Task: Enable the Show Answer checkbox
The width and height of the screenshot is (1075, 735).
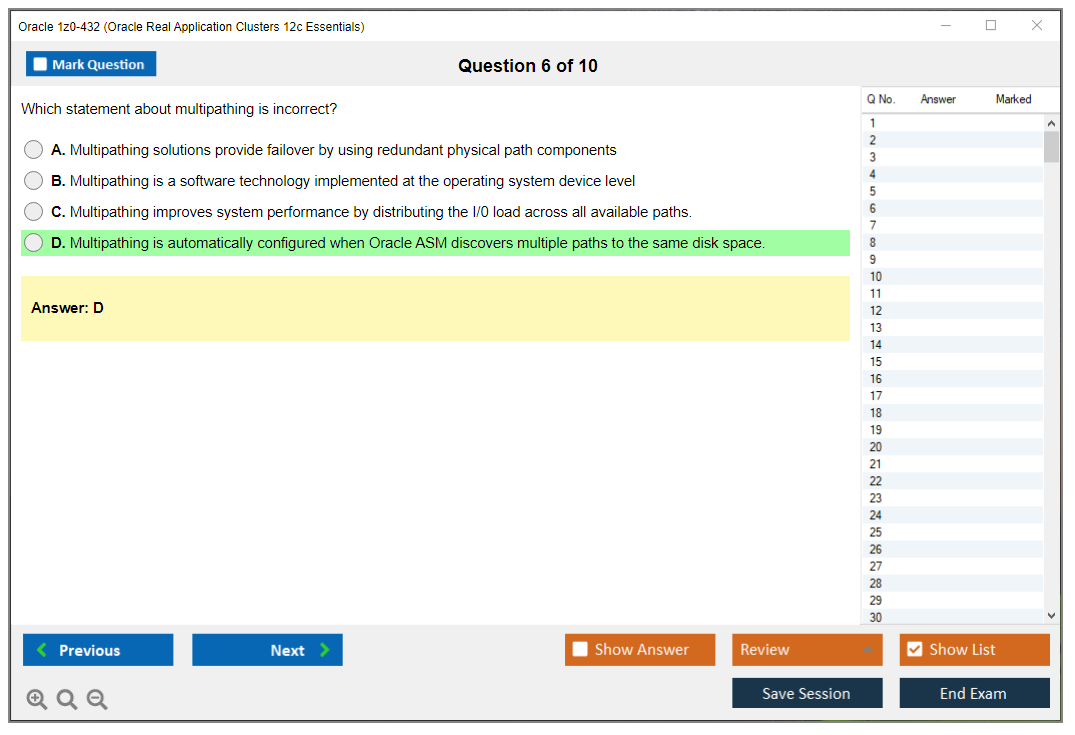Action: click(581, 650)
